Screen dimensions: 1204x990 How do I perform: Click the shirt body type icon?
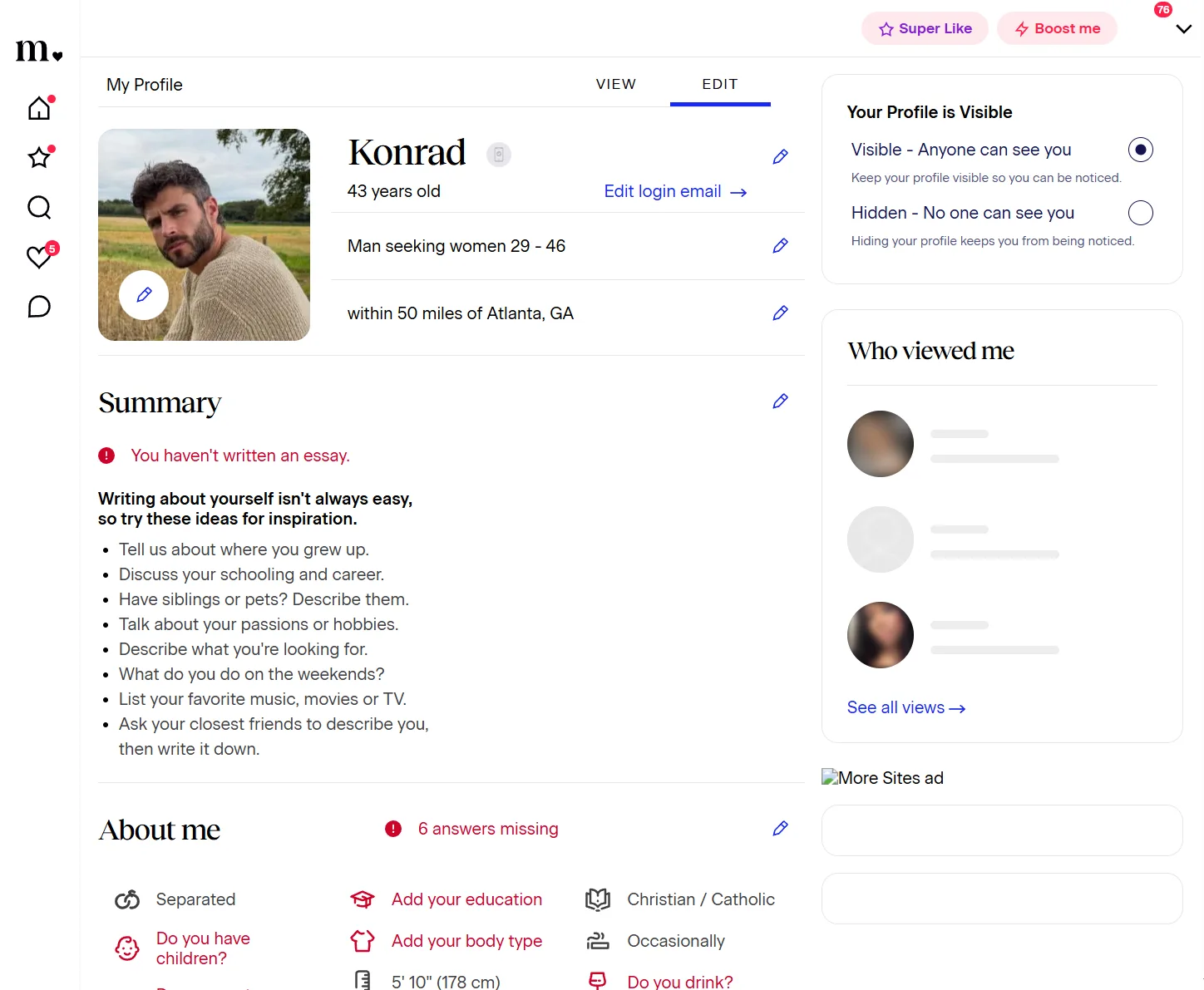click(363, 941)
